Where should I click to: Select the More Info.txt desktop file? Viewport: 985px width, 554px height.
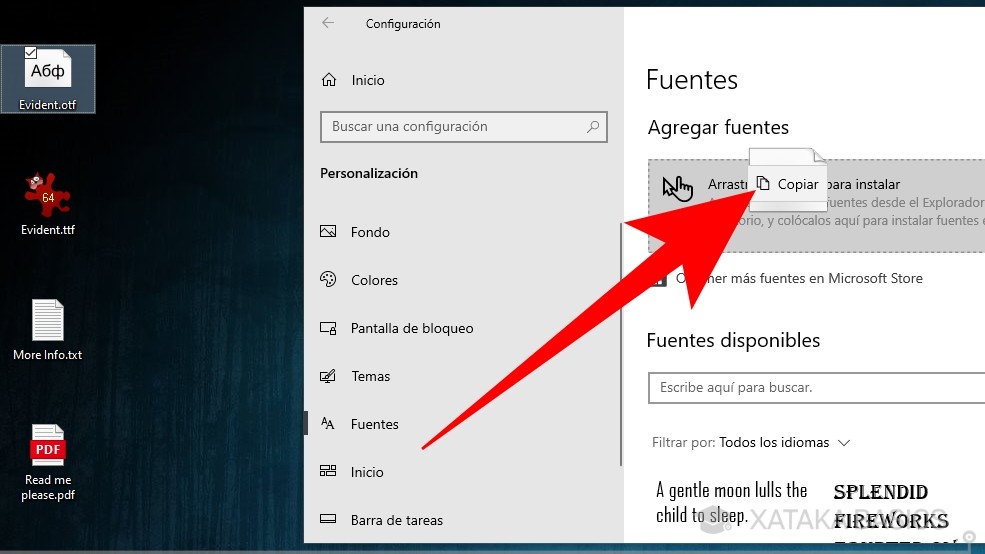click(48, 330)
